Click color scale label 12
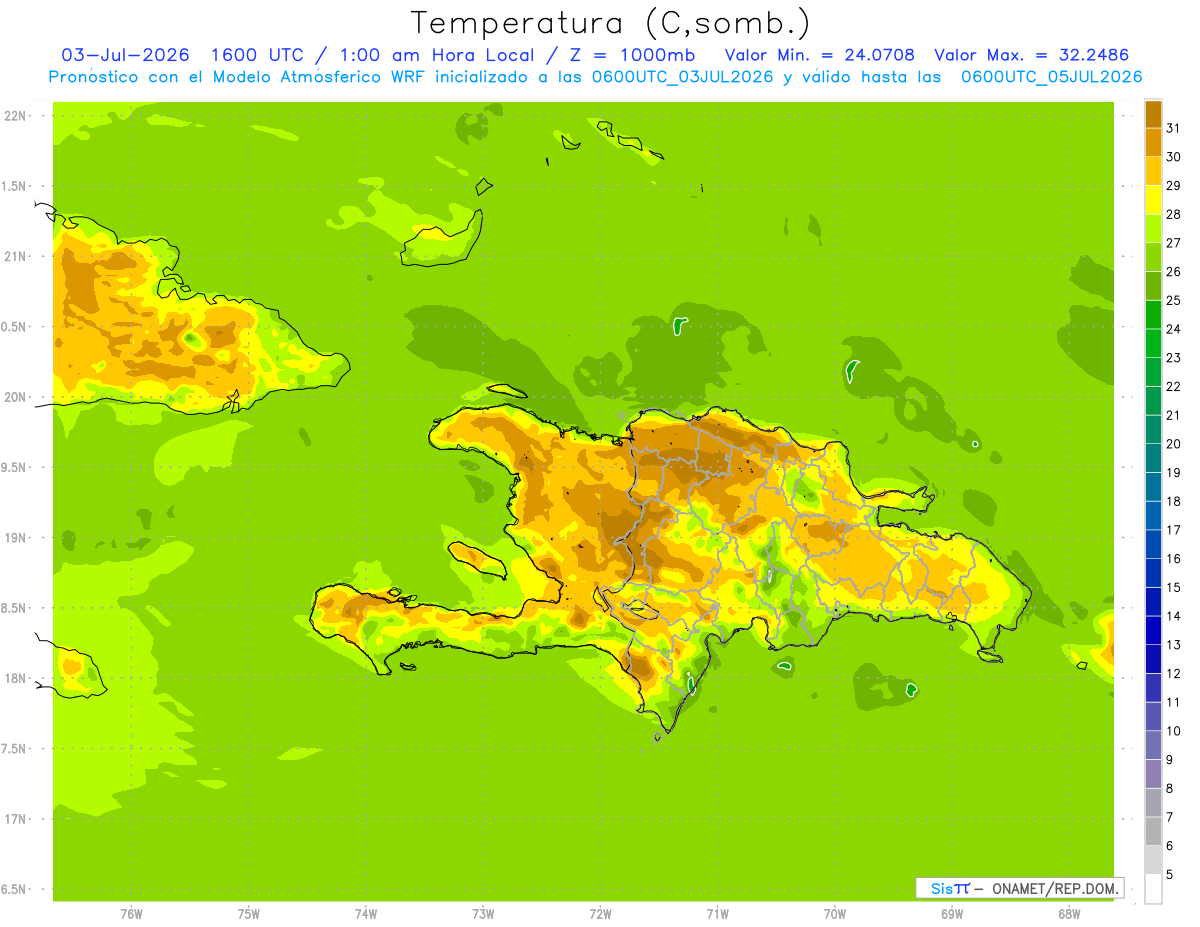 [1174, 674]
